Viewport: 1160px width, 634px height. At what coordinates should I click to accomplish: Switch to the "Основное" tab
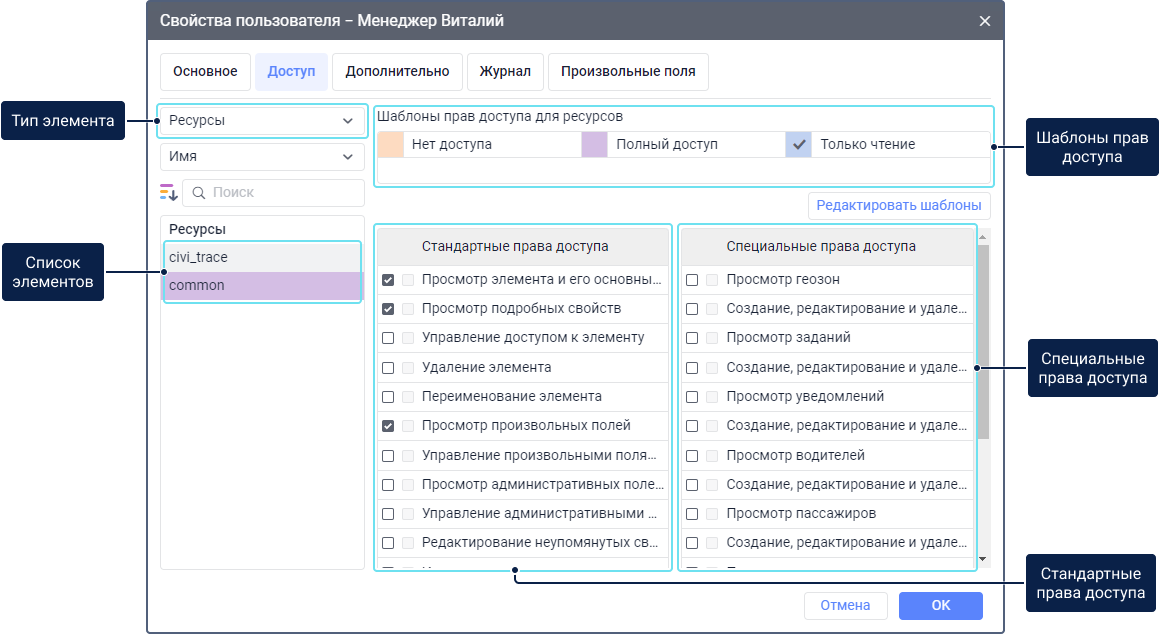[205, 72]
